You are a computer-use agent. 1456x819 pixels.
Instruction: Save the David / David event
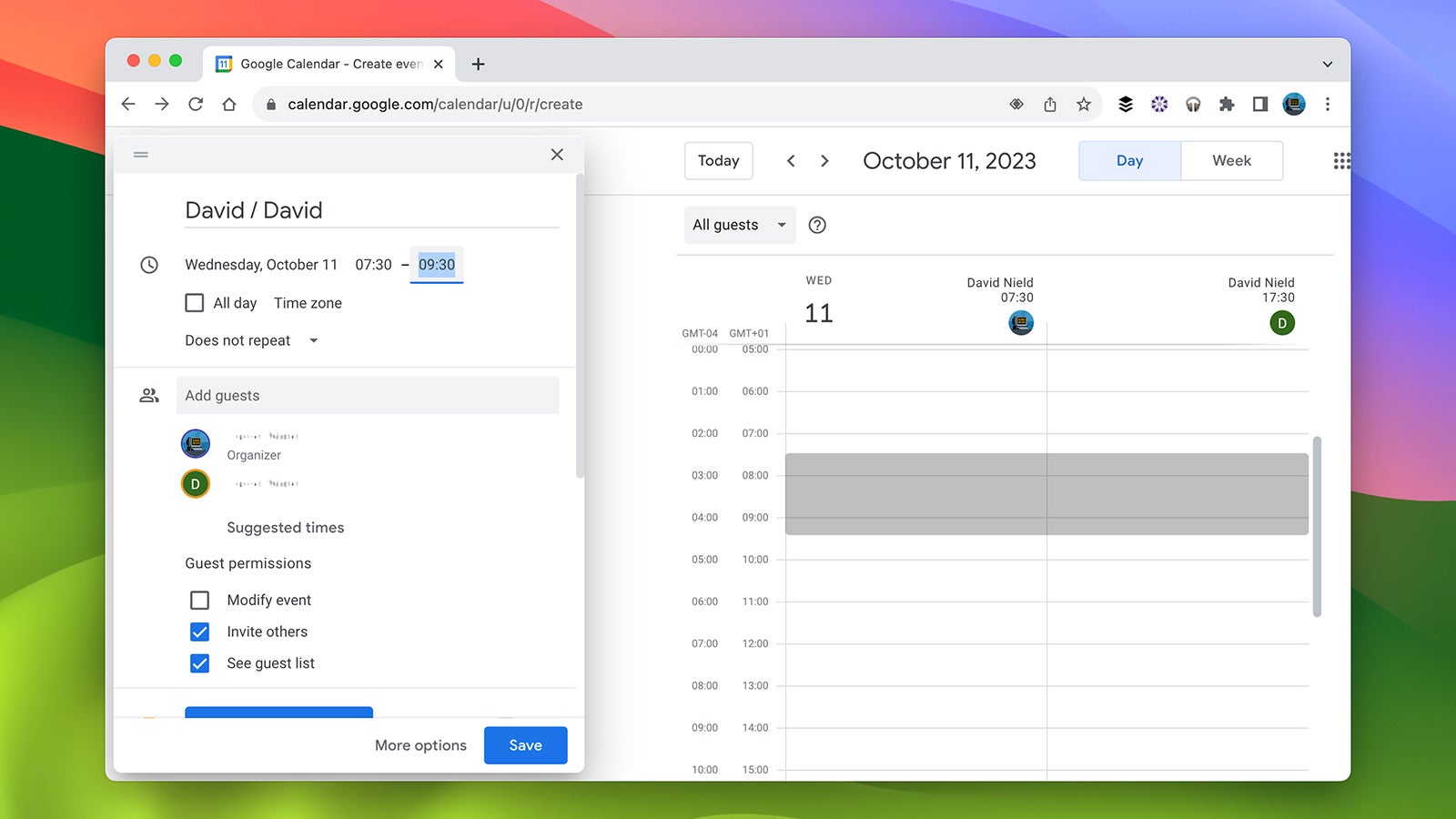pos(525,744)
